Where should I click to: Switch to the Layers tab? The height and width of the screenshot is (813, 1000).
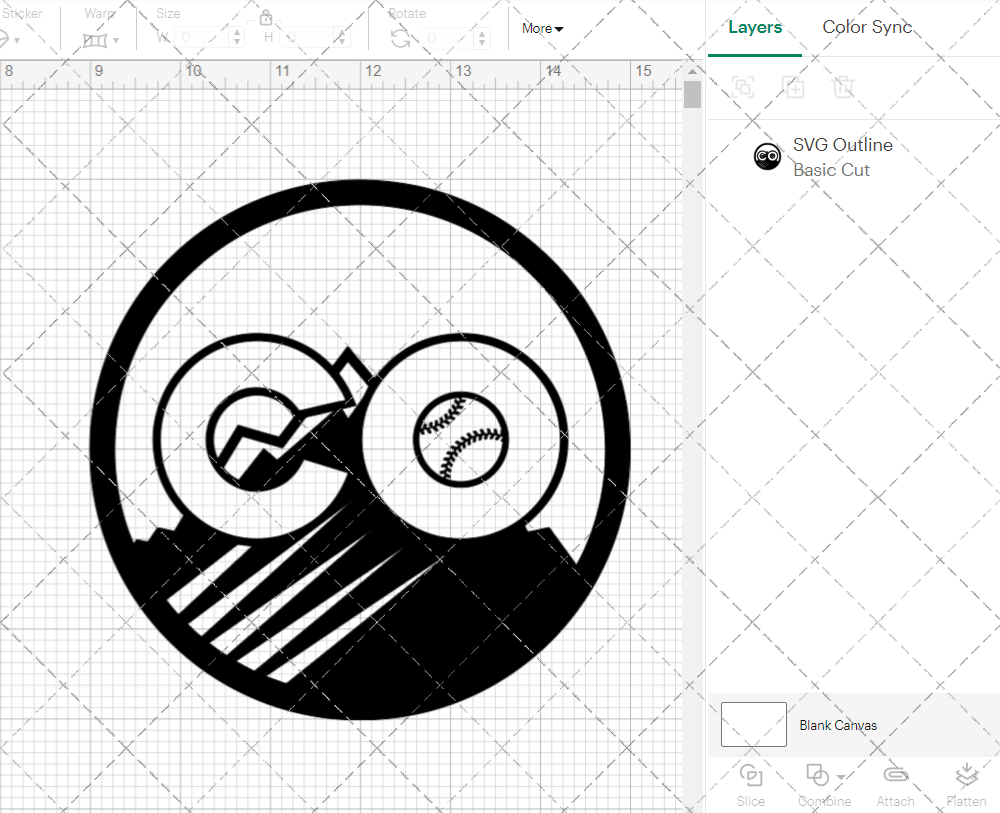point(755,28)
